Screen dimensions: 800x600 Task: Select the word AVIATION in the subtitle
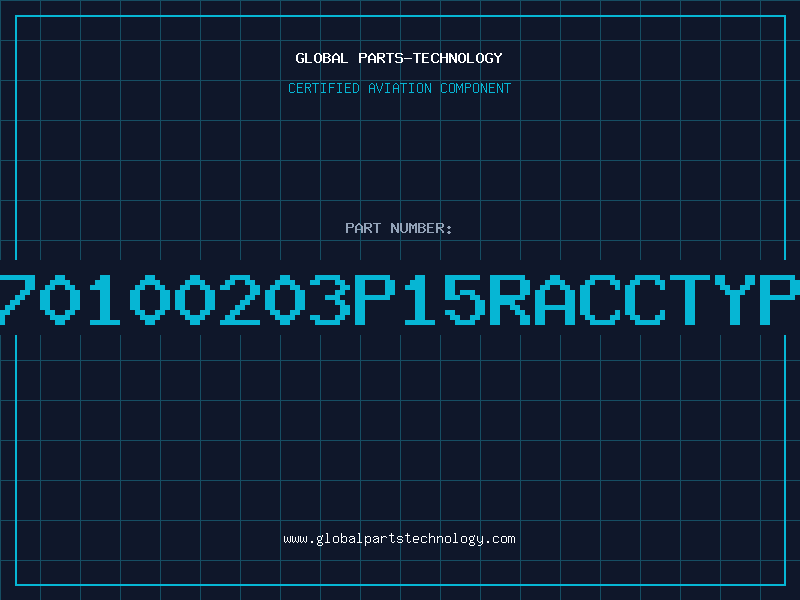click(x=399, y=88)
